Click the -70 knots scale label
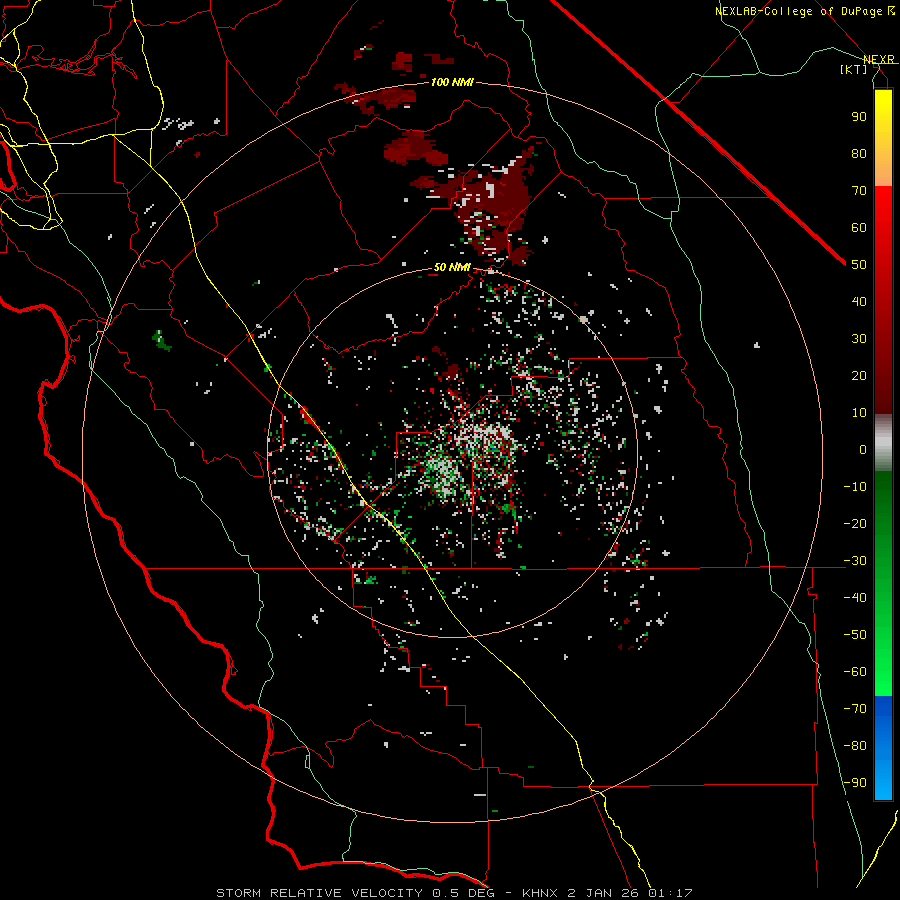 click(x=855, y=709)
